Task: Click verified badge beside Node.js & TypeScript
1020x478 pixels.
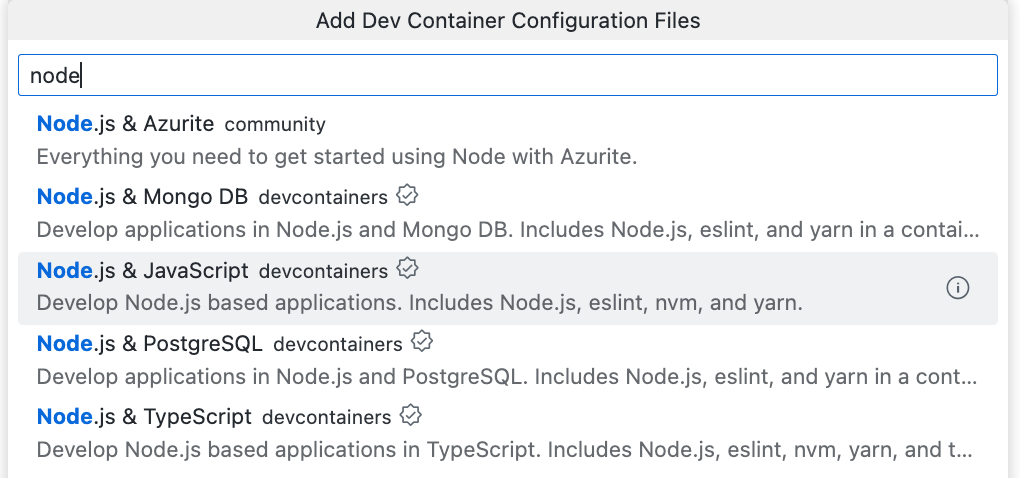Action: point(409,415)
